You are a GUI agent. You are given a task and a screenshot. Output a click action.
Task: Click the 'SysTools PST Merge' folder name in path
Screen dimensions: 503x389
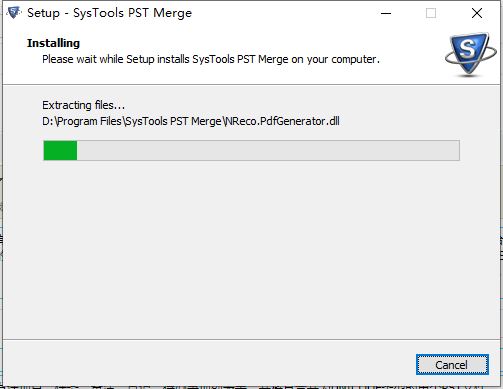[x=173, y=121]
